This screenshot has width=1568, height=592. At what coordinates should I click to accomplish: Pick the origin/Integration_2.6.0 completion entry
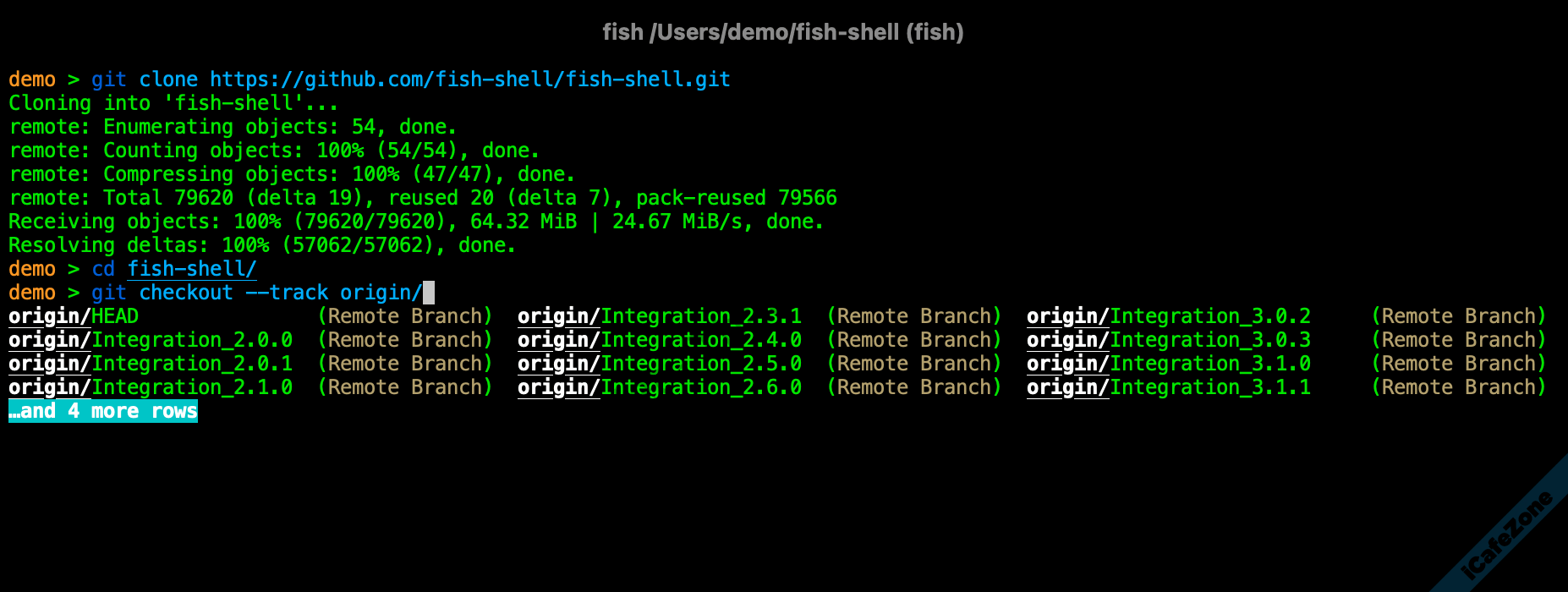(x=660, y=387)
